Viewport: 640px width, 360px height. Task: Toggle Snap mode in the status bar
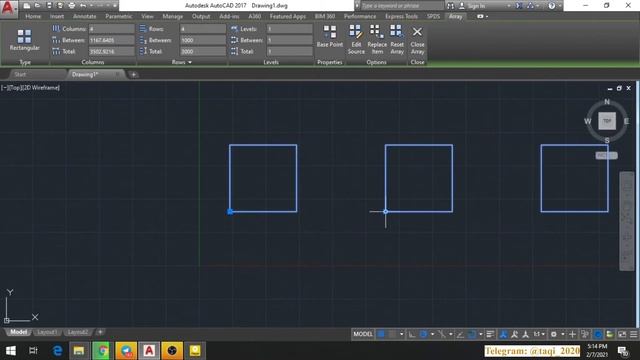tap(392, 334)
